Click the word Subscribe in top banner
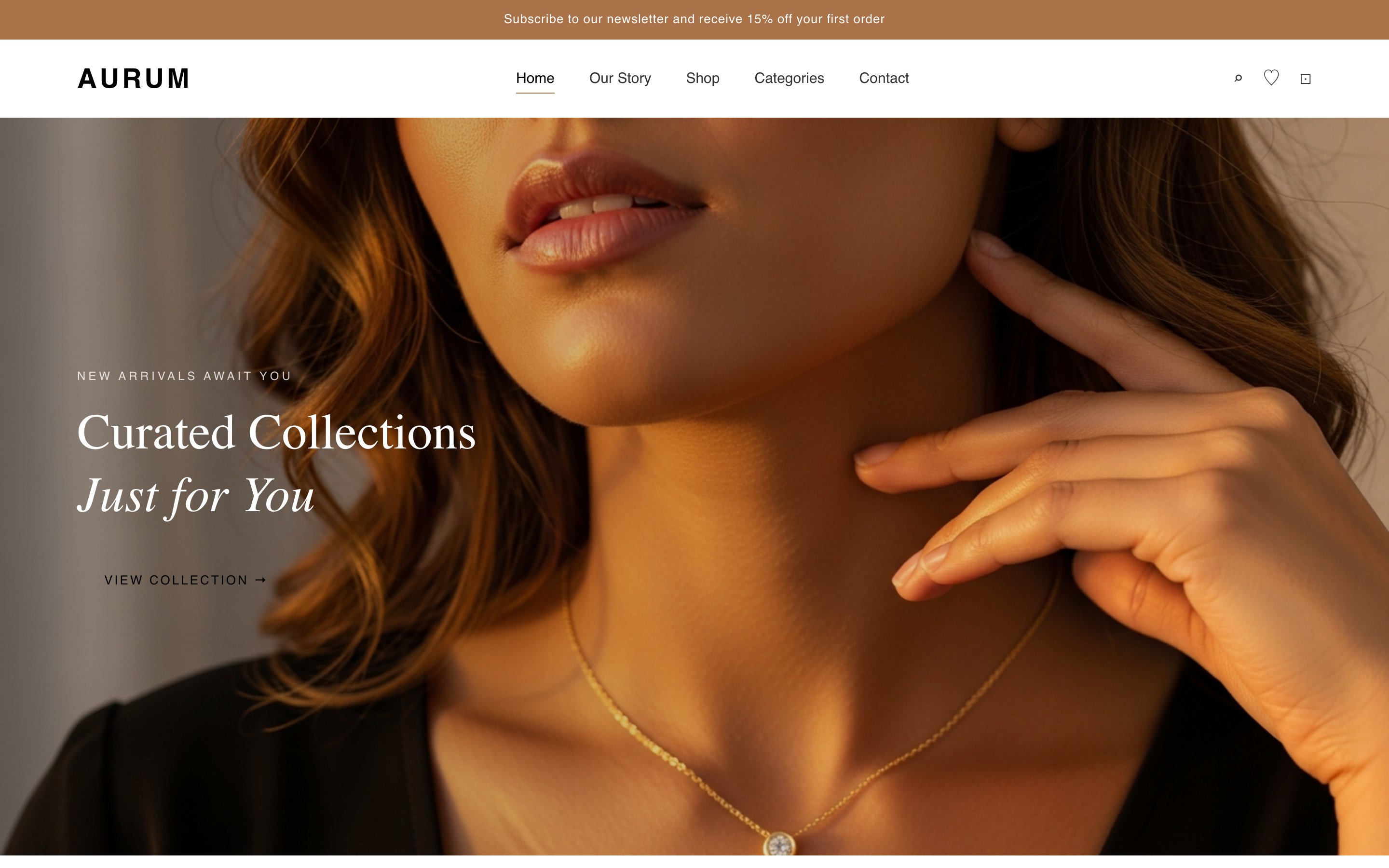The image size is (1389, 868). 533,19
